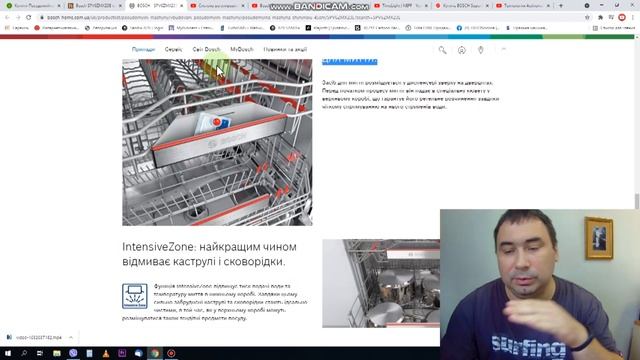
Task: Open Windows taskbar search
Action: (24, 353)
